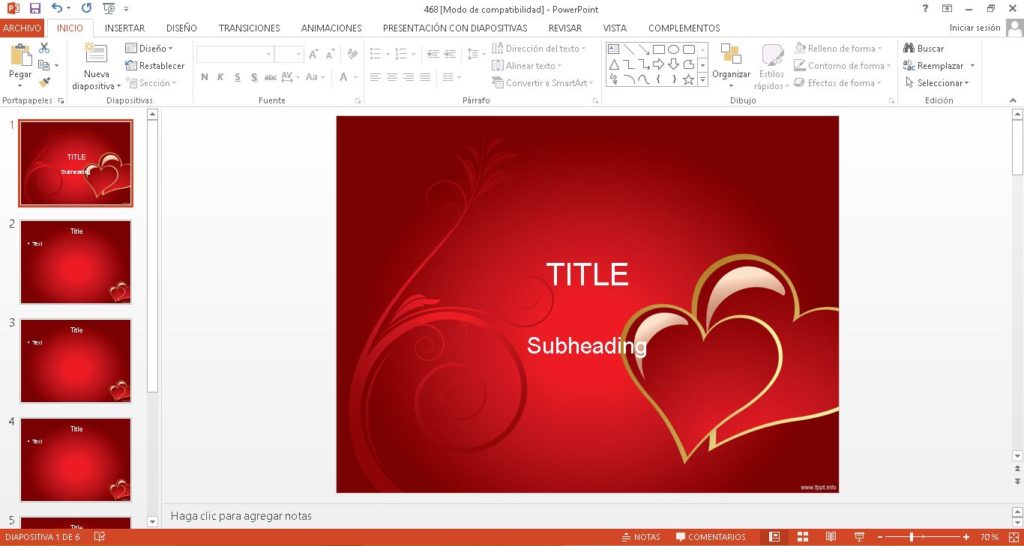Click the Restablecer button
The image size is (1024, 546).
pos(155,65)
